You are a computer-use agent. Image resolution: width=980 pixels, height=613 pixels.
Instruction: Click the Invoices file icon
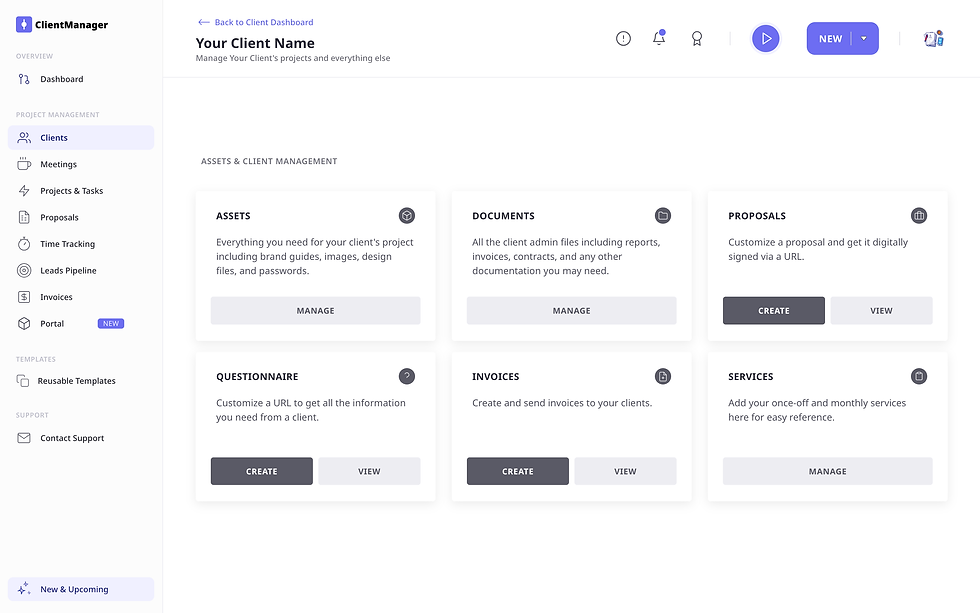coord(663,376)
